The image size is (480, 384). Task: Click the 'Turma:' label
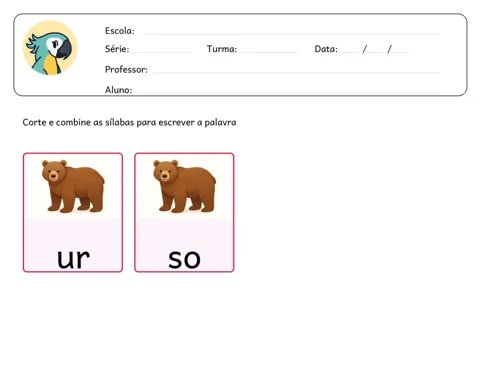coord(222,49)
